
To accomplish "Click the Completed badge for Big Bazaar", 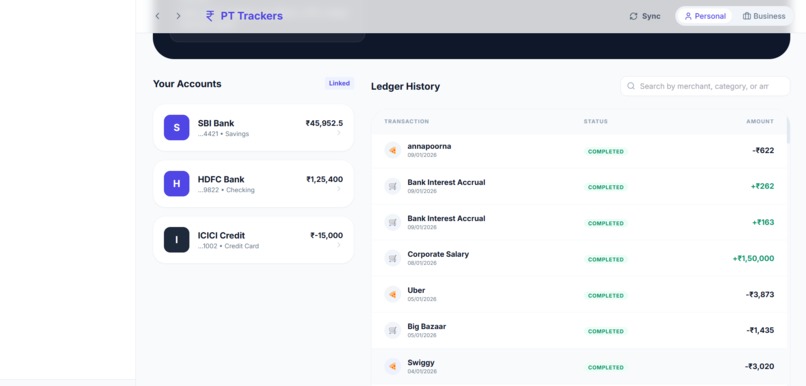I will (x=606, y=332).
